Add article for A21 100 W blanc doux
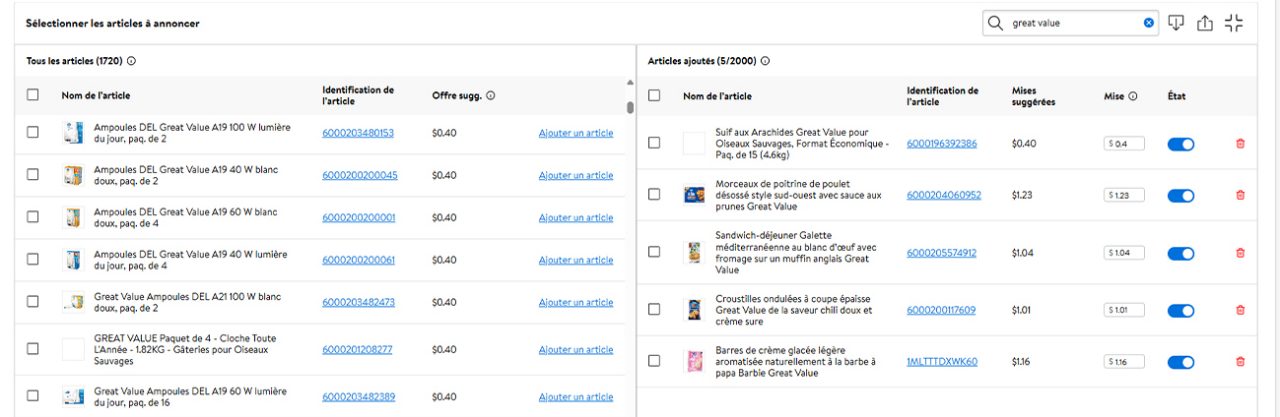 pos(576,302)
